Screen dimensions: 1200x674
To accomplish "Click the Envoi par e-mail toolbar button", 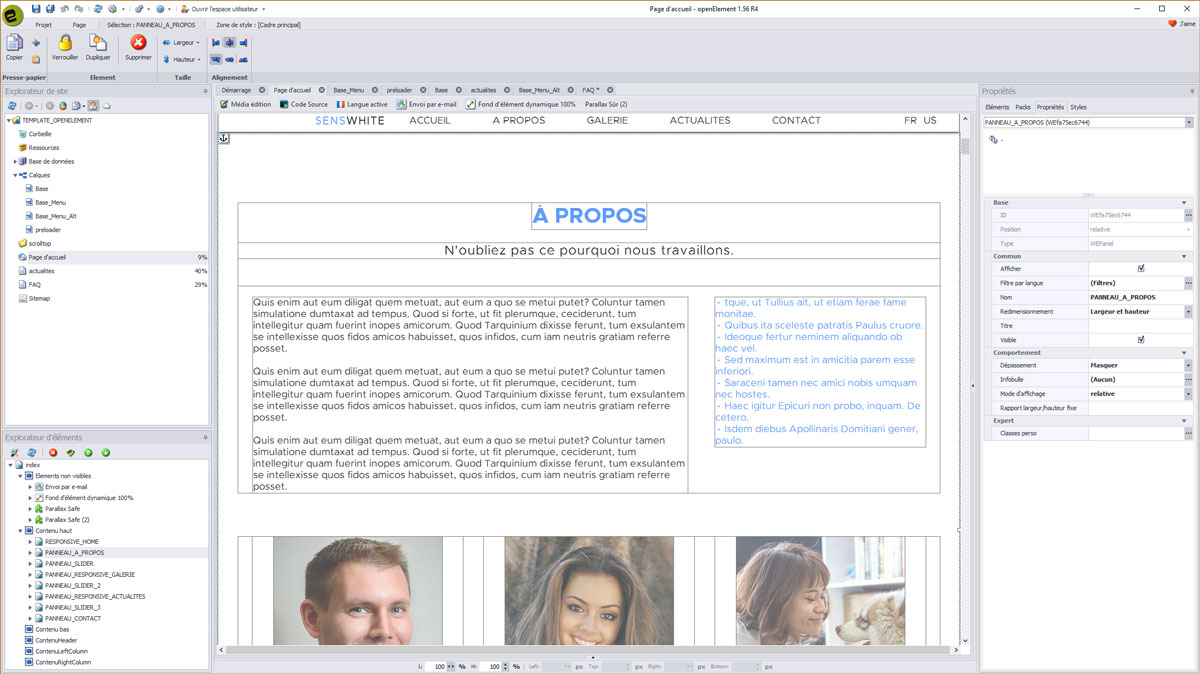I will pos(426,104).
